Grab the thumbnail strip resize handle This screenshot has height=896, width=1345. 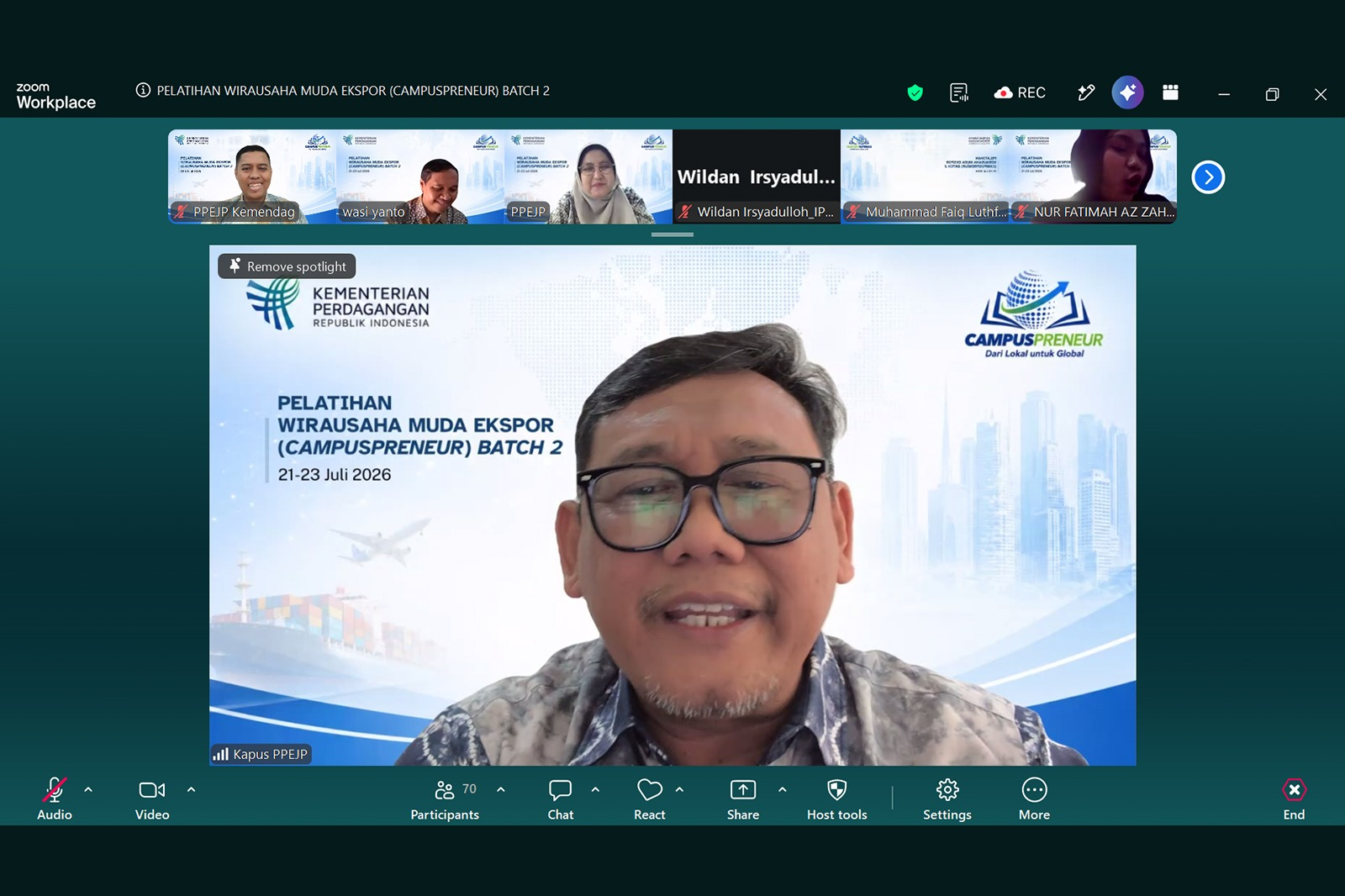(672, 235)
